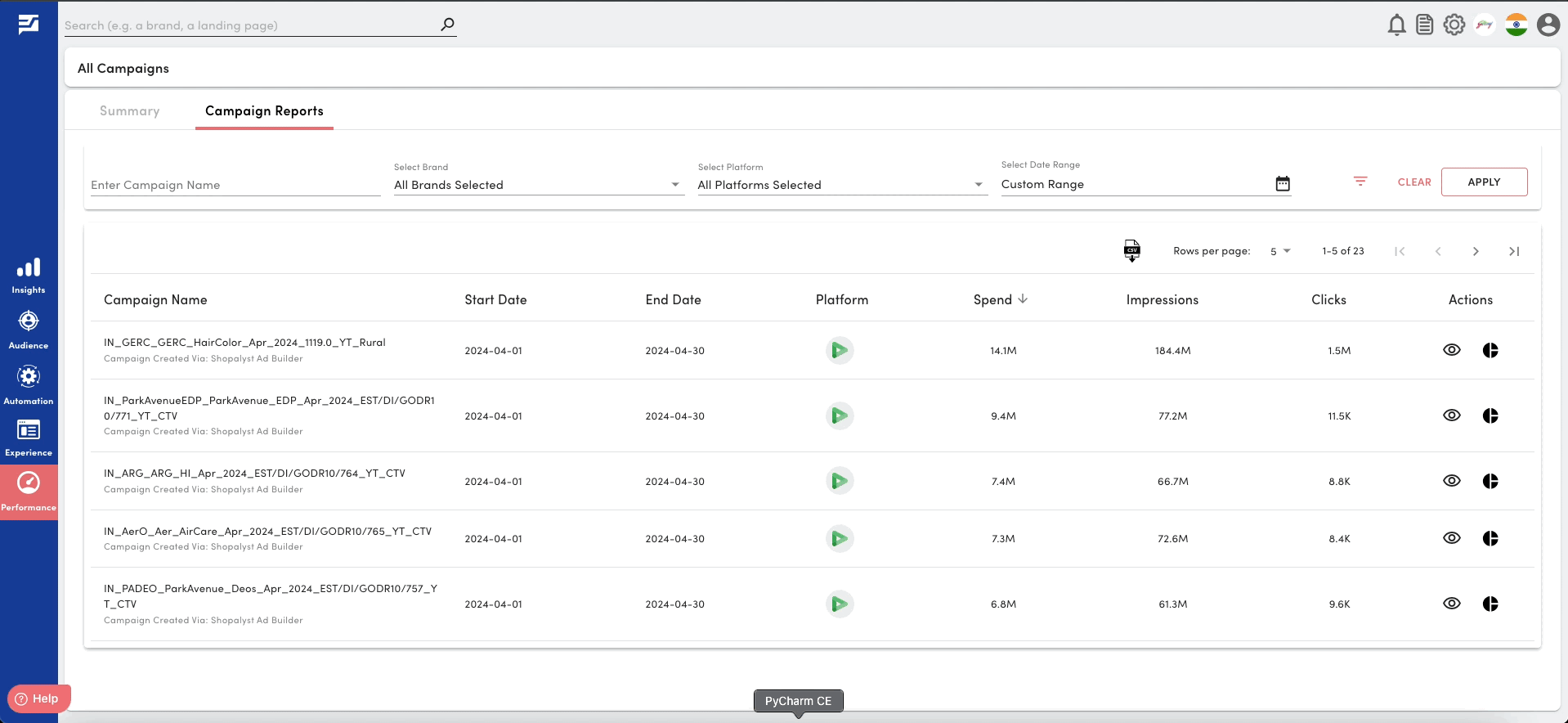Click the user profile avatar icon
This screenshot has height=723, width=1568.
click(x=1548, y=25)
